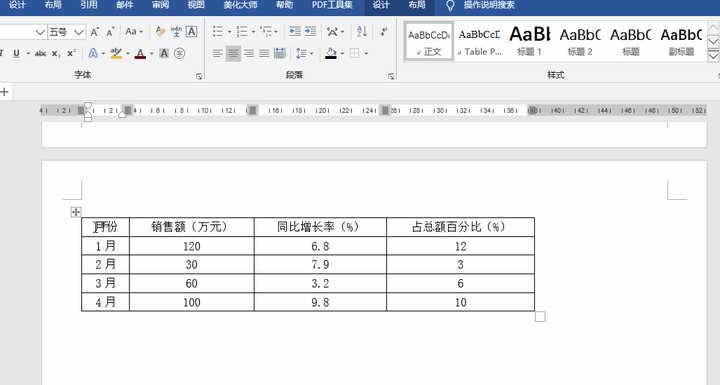Open the phonetic guide (pinyin) tool
This screenshot has height=385, width=720.
pos(176,32)
